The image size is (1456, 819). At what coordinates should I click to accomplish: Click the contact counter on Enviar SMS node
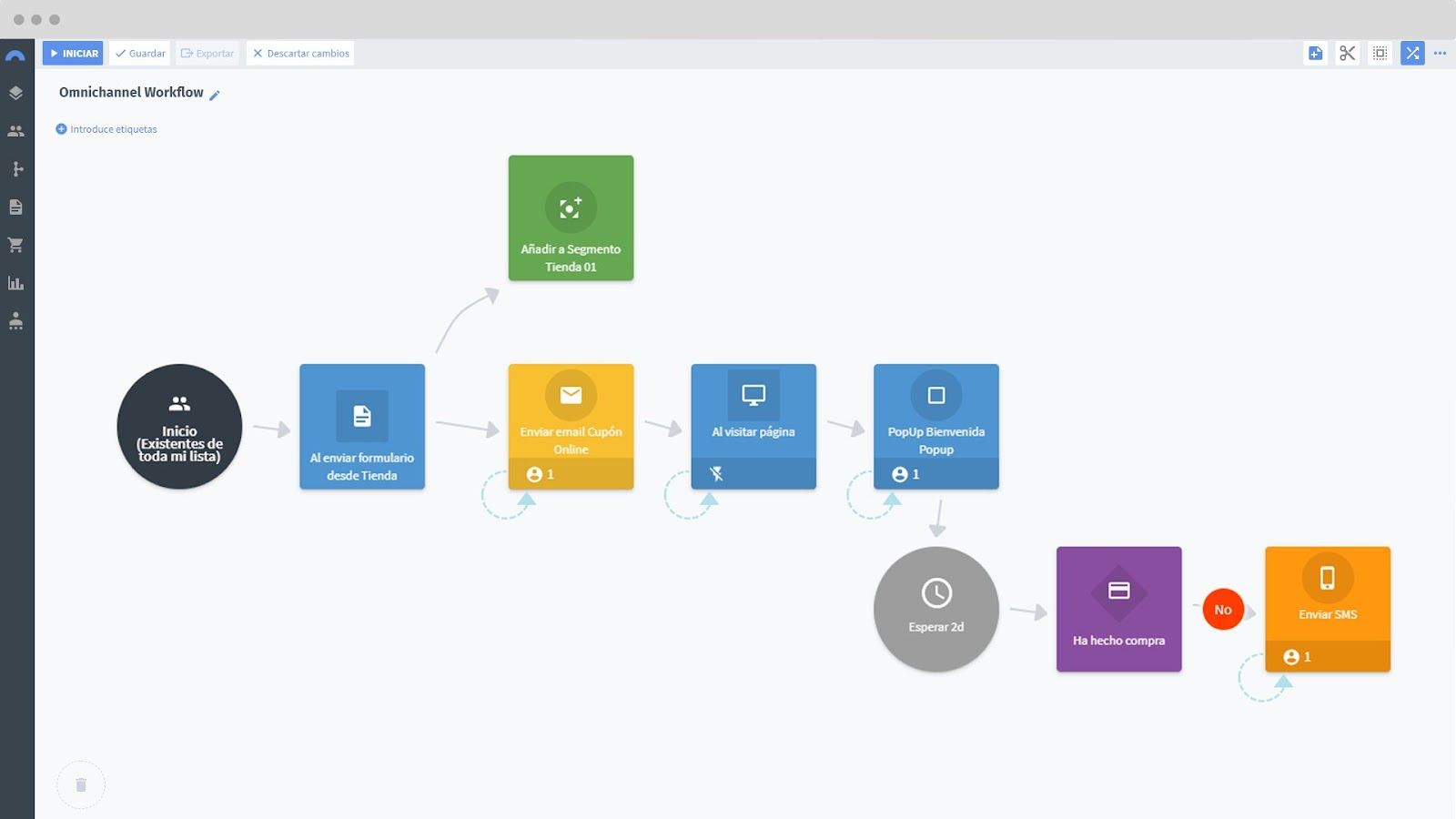1297,657
